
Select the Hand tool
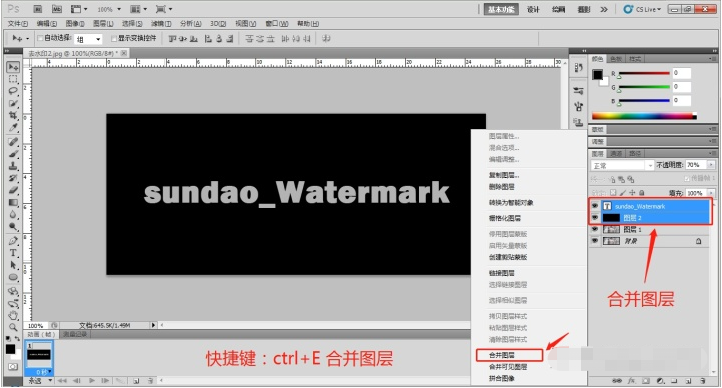pos(13,315)
